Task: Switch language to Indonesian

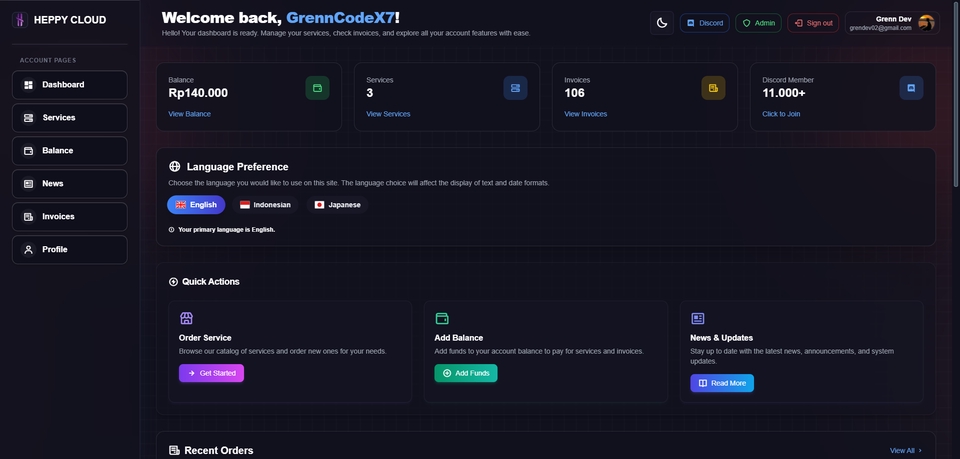Action: click(x=265, y=205)
